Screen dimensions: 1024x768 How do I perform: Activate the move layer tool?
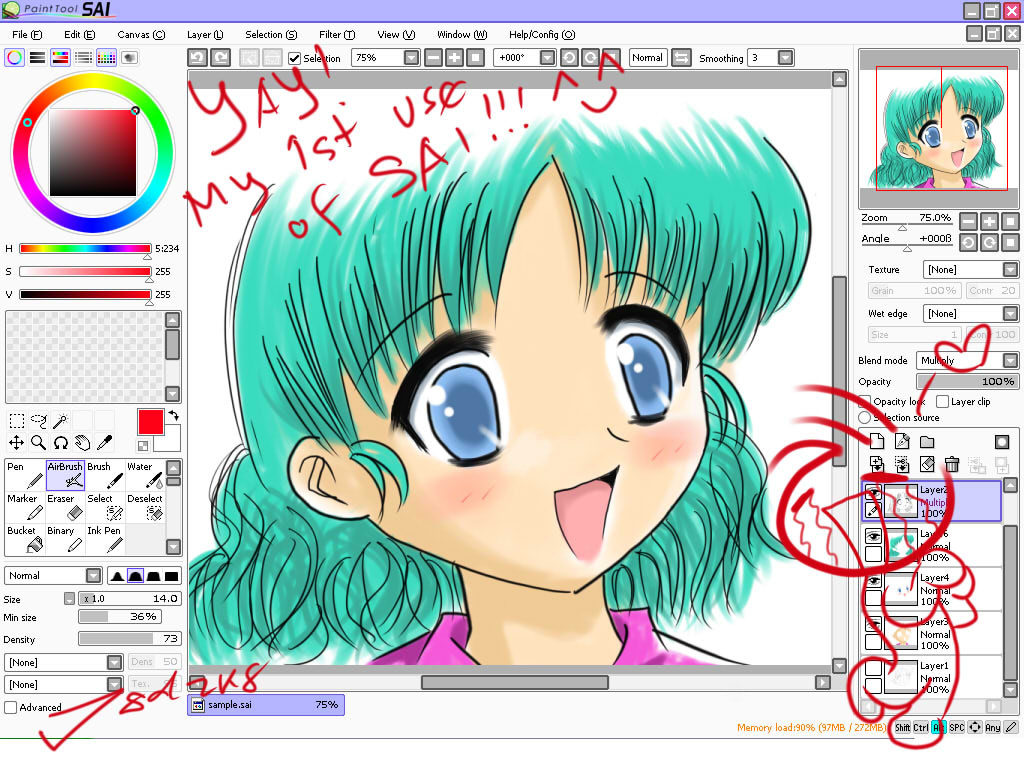pyautogui.click(x=17, y=443)
